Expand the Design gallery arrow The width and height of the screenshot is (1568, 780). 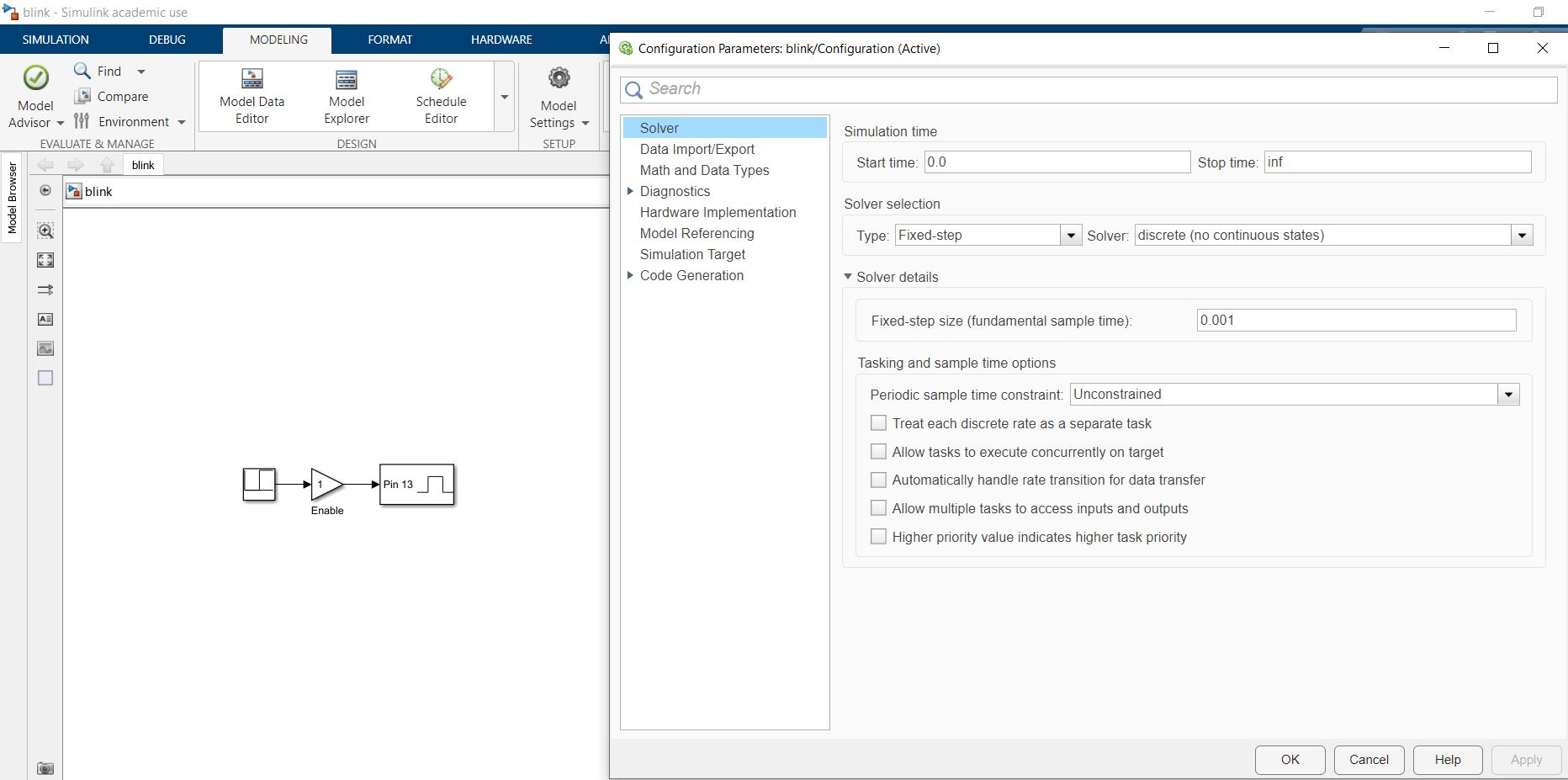click(505, 97)
